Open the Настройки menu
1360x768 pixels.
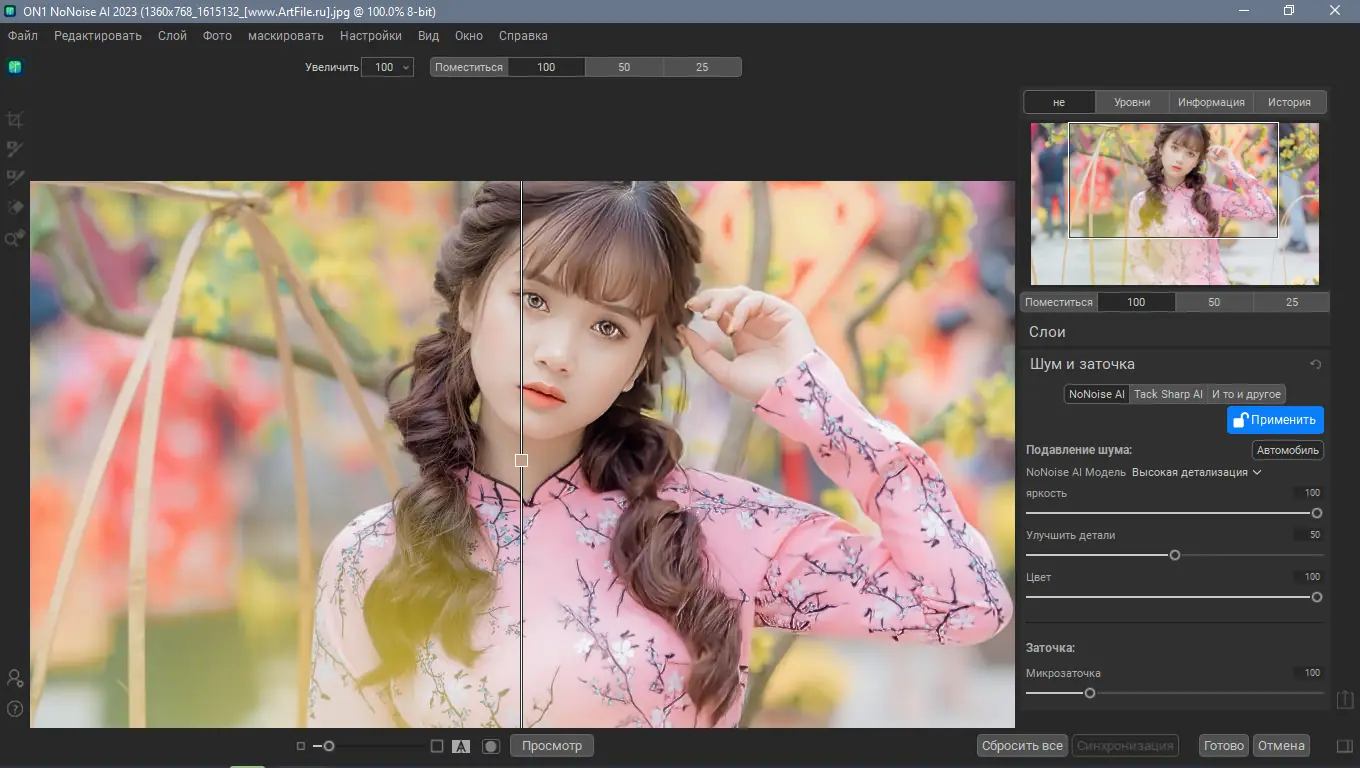370,36
